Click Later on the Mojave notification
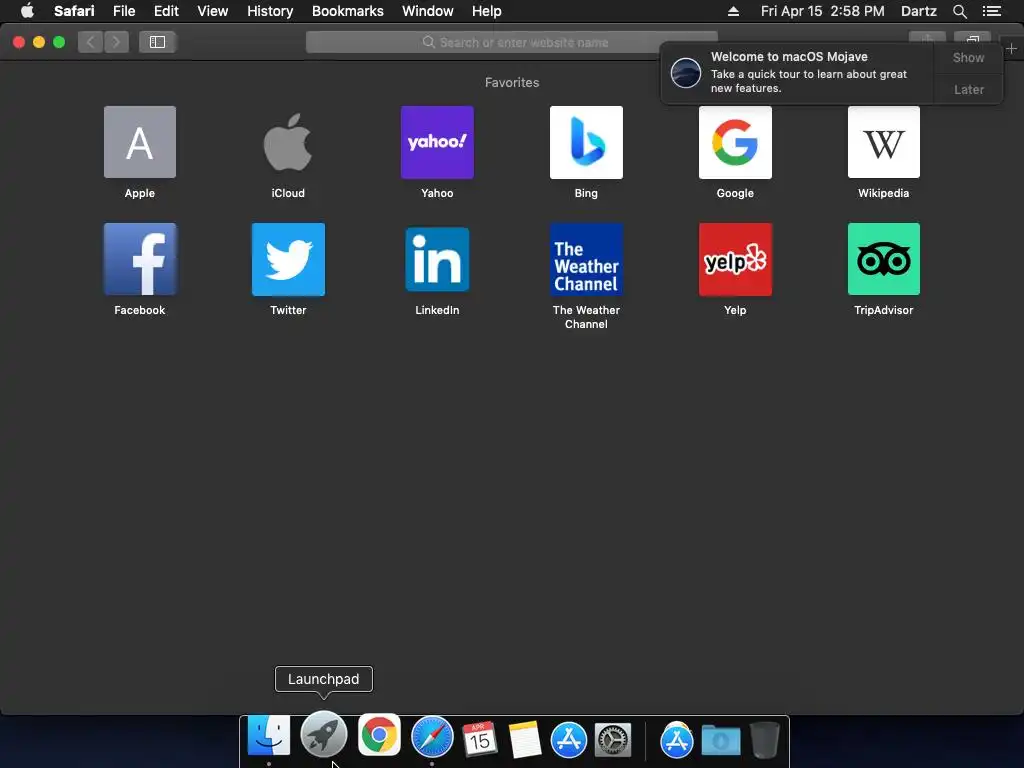1024x768 pixels. (x=968, y=89)
